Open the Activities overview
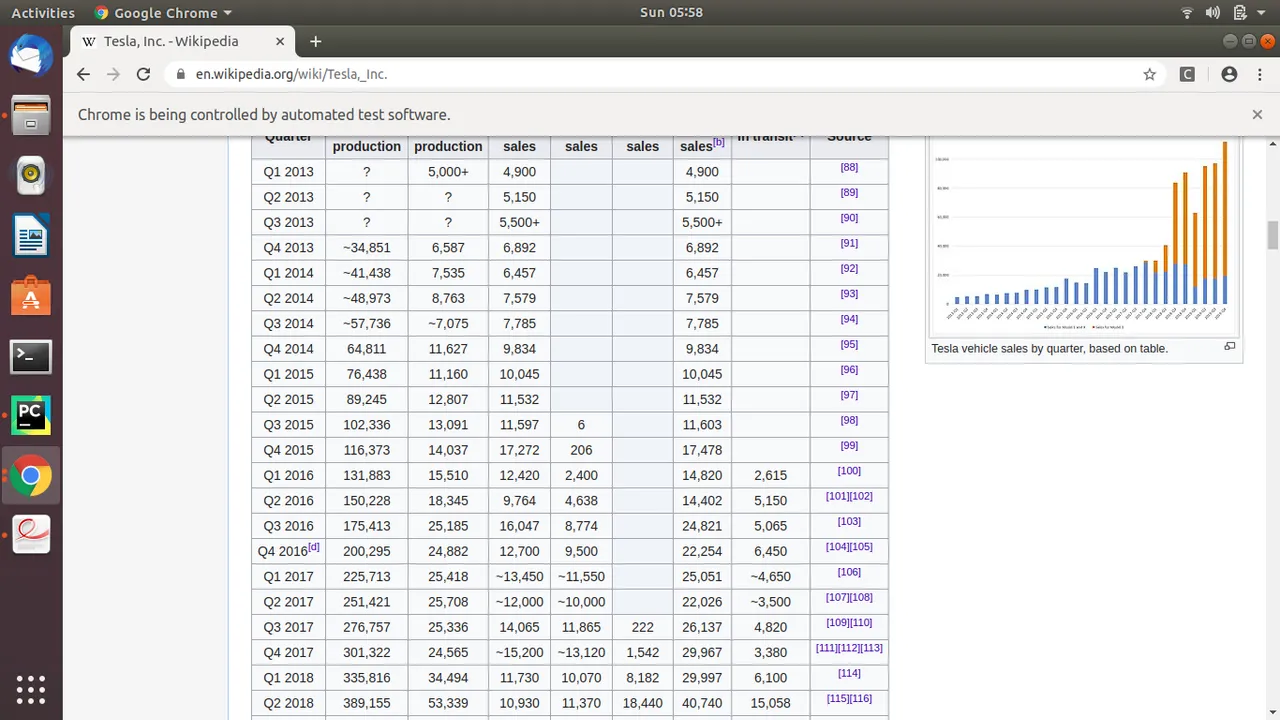 (x=43, y=13)
